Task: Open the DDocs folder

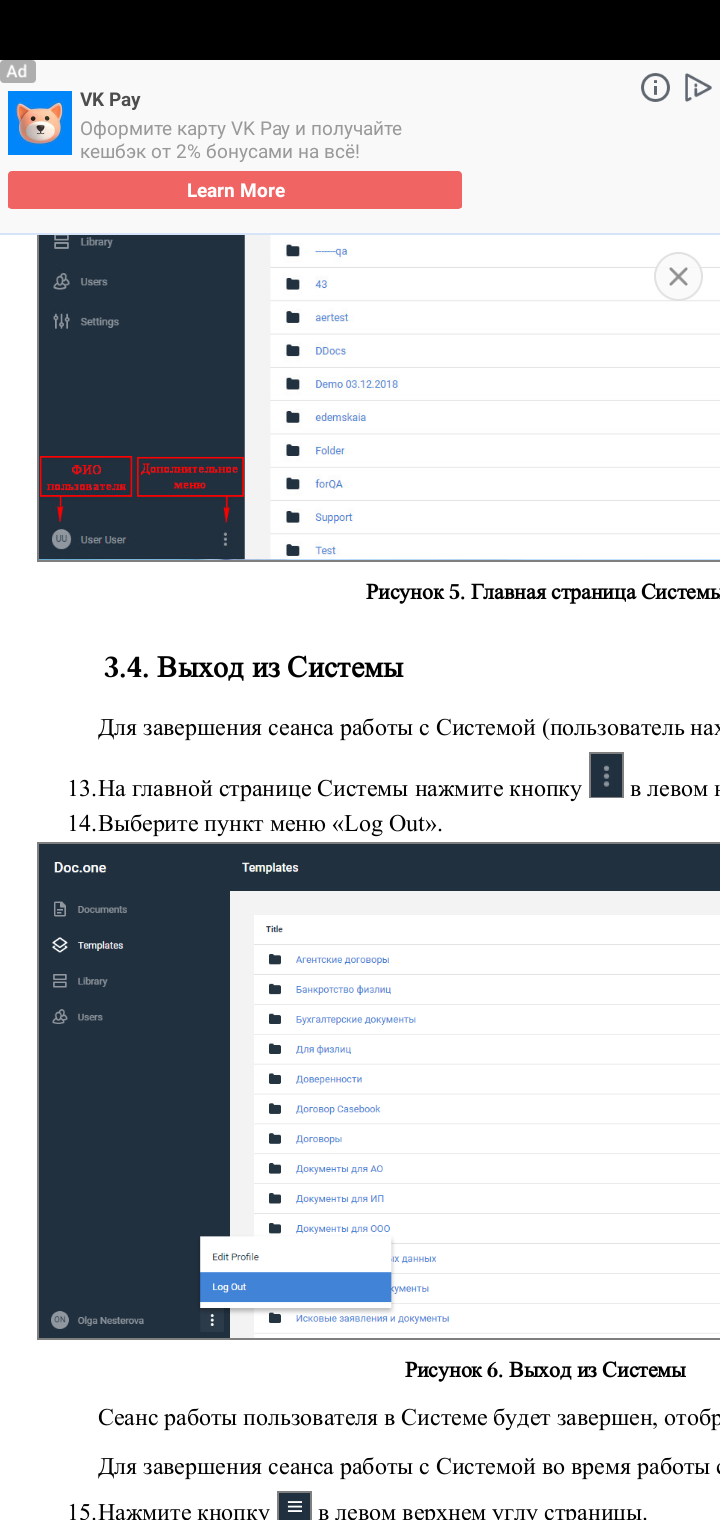Action: (330, 351)
